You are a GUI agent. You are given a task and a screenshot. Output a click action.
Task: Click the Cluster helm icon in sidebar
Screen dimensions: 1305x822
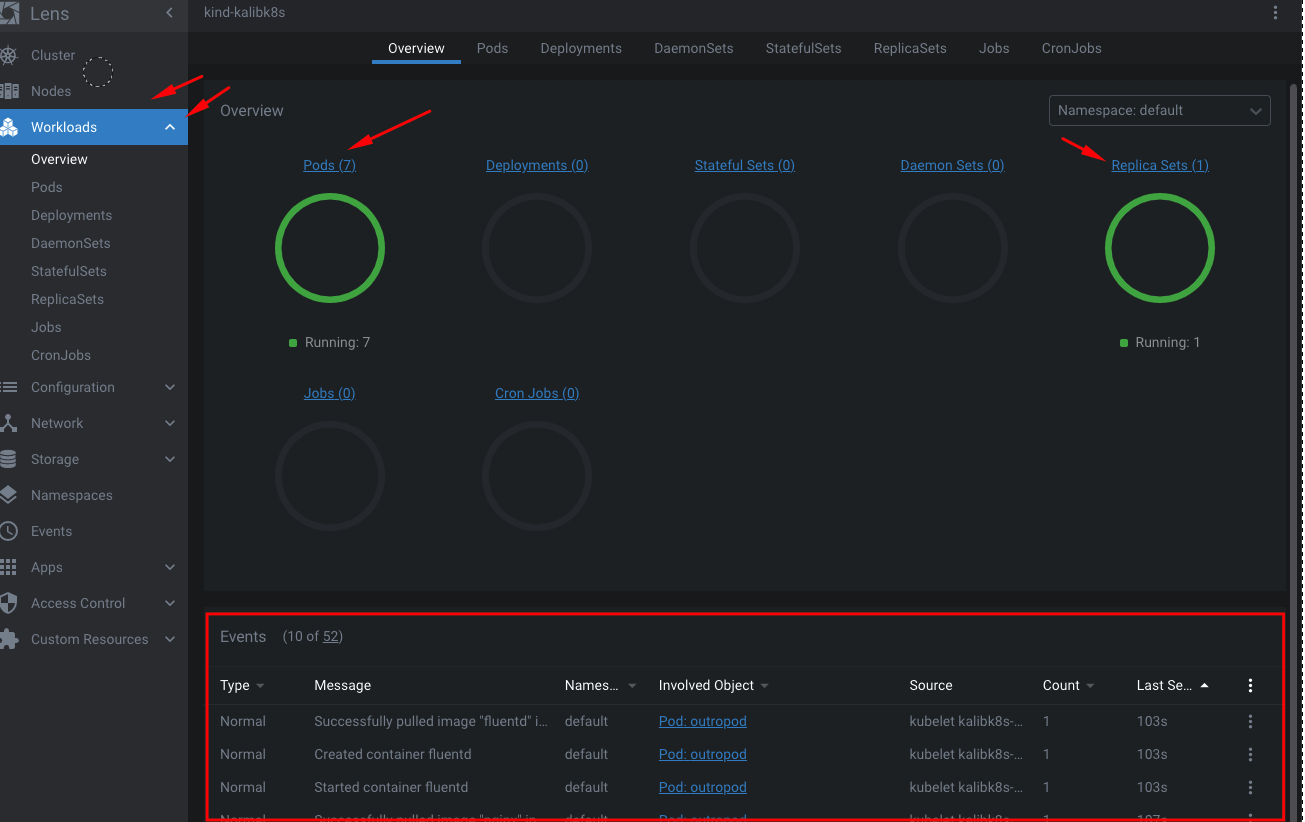coord(9,55)
